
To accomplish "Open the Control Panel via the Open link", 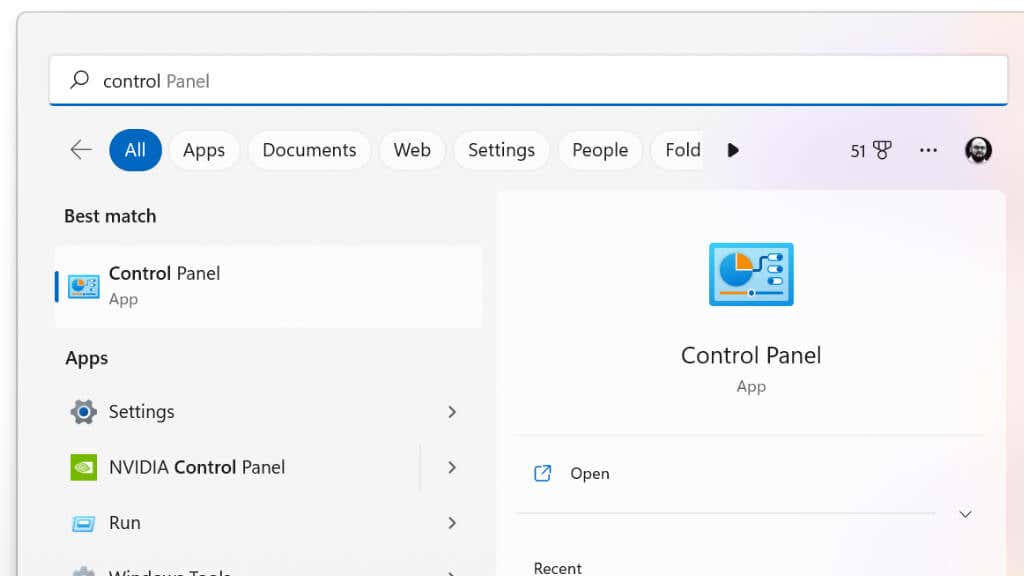I will click(589, 473).
